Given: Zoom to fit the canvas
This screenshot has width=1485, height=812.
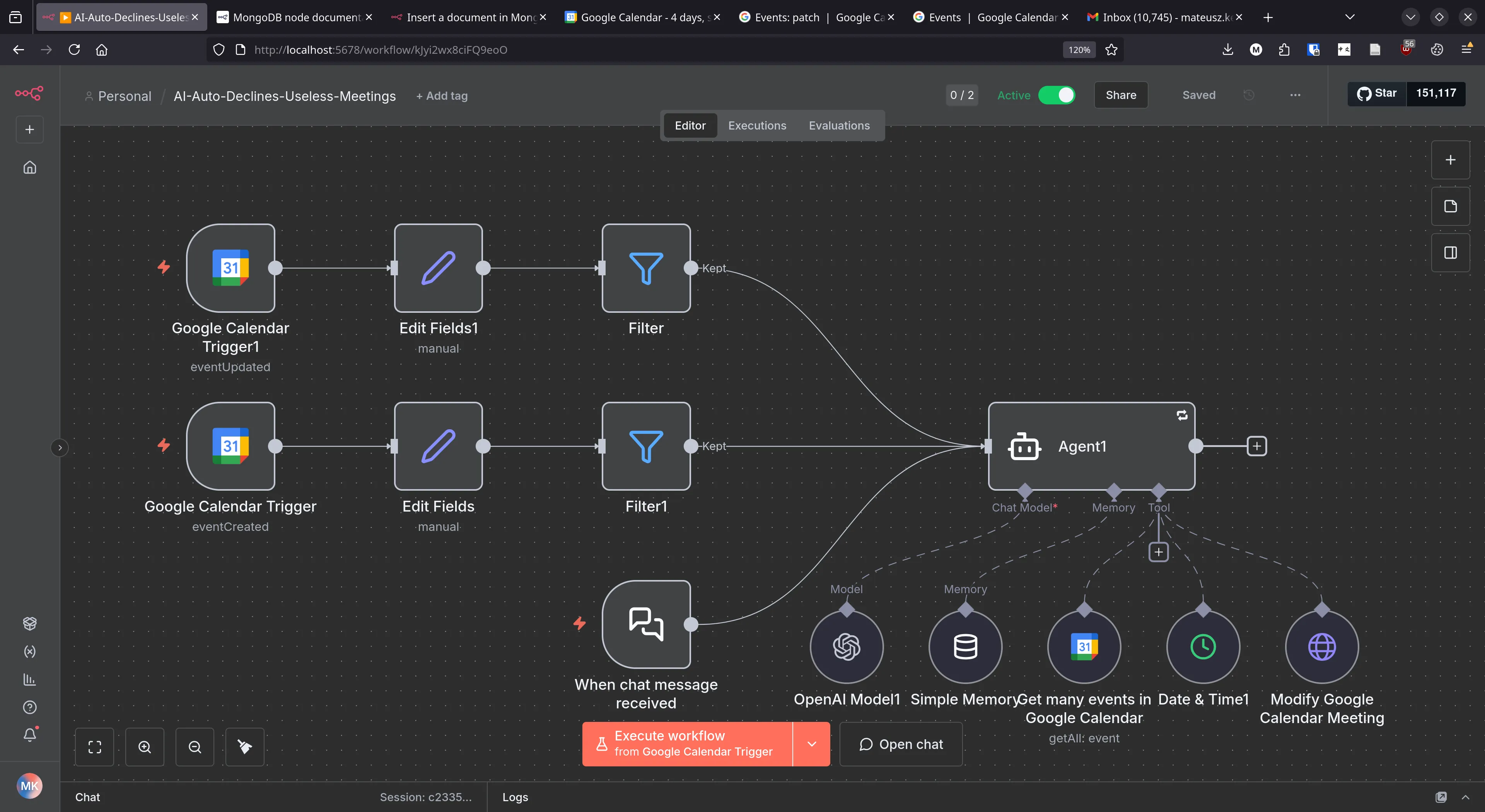Looking at the screenshot, I should (94, 747).
